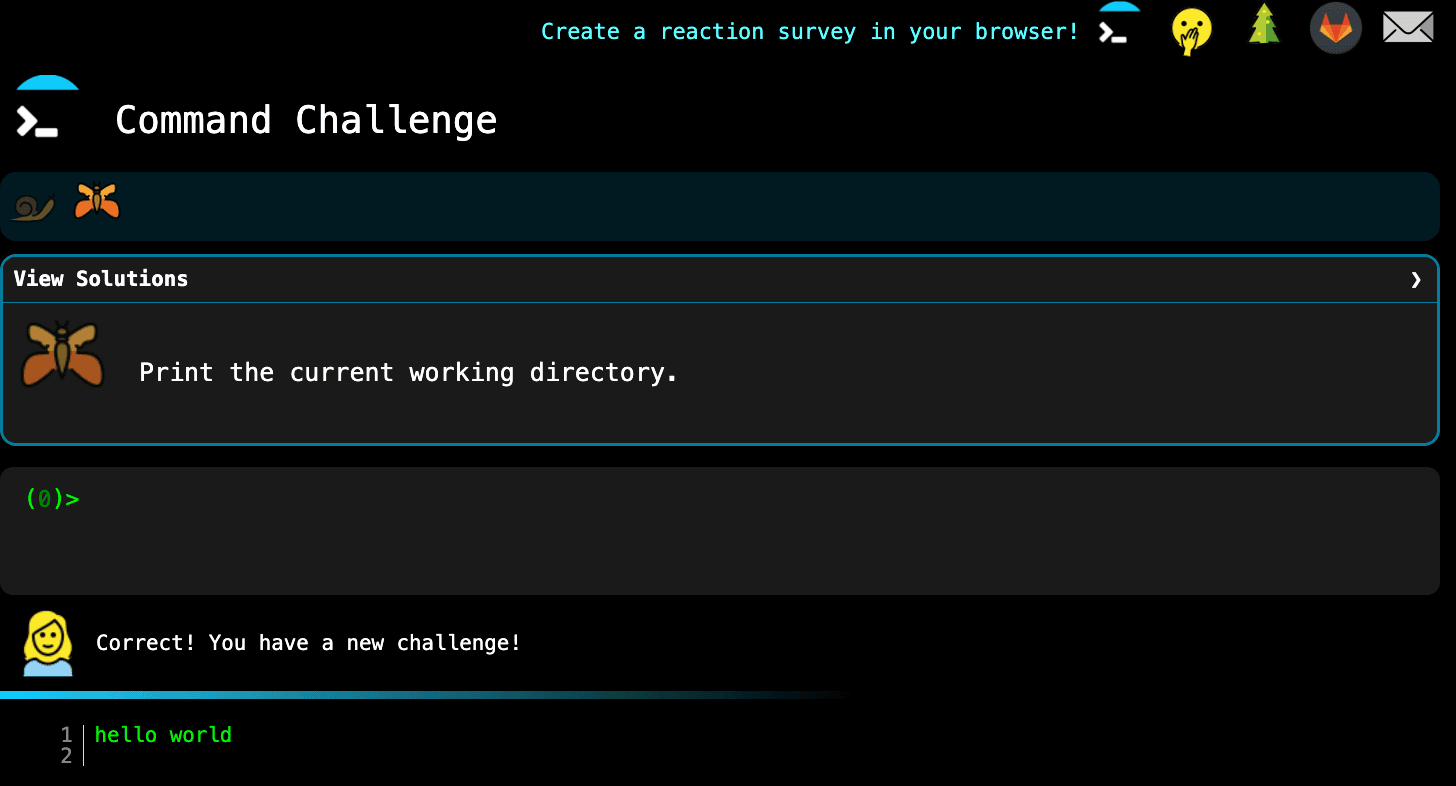This screenshot has height=786, width=1456.
Task: Click the "Correct! You have a new challenge!" message
Action: click(x=308, y=643)
